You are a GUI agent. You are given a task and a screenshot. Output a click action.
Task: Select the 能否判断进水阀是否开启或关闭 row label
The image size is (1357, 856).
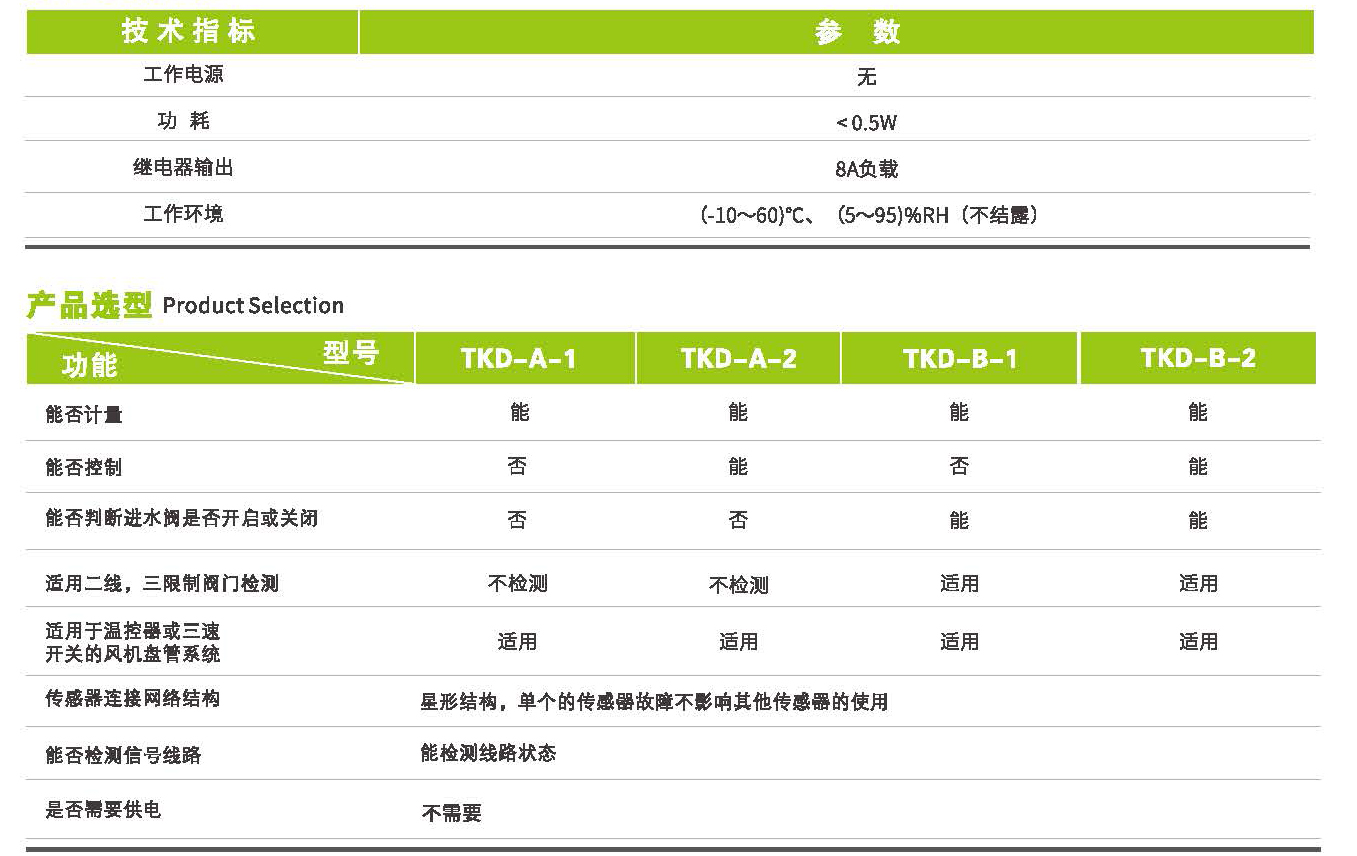pyautogui.click(x=181, y=519)
